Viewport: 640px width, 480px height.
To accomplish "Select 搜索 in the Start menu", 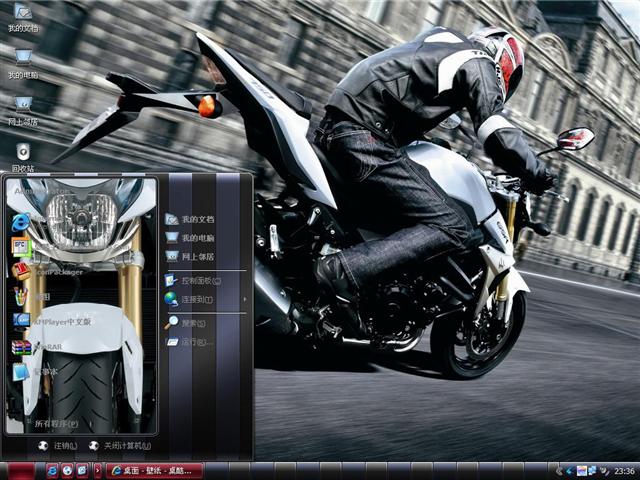I will (x=191, y=323).
